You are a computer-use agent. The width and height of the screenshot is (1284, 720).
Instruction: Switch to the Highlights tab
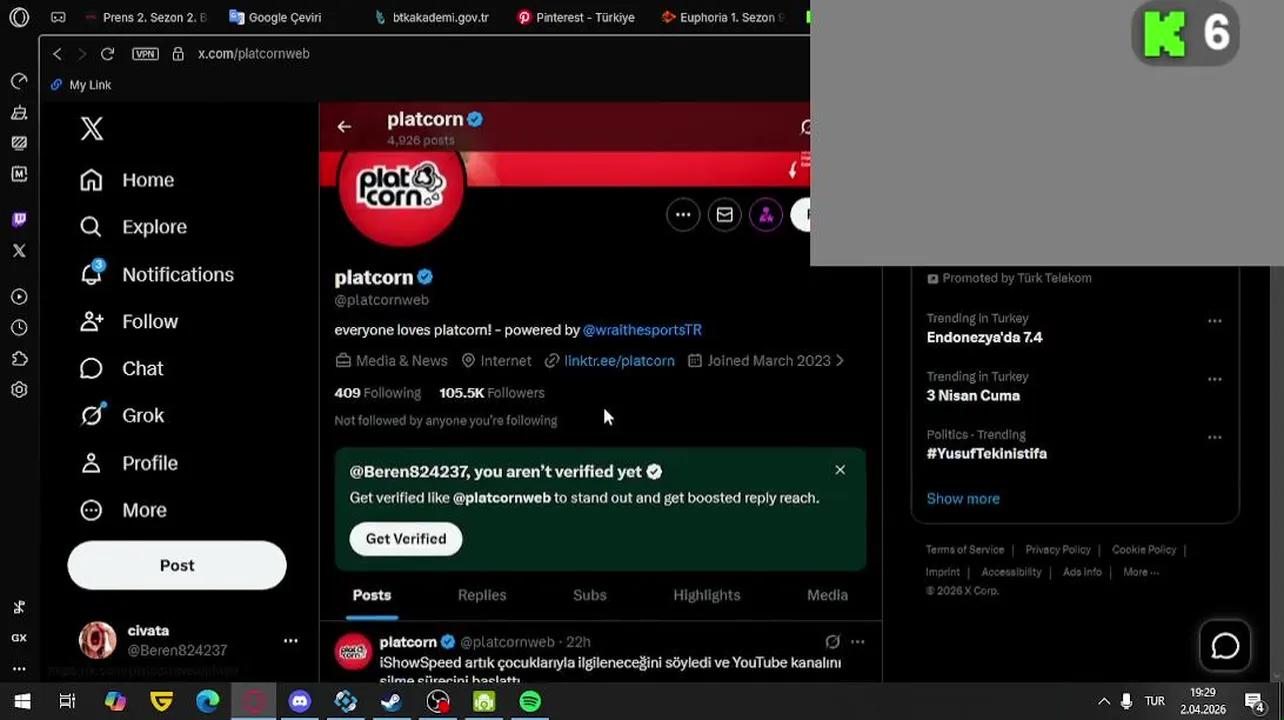click(x=706, y=595)
